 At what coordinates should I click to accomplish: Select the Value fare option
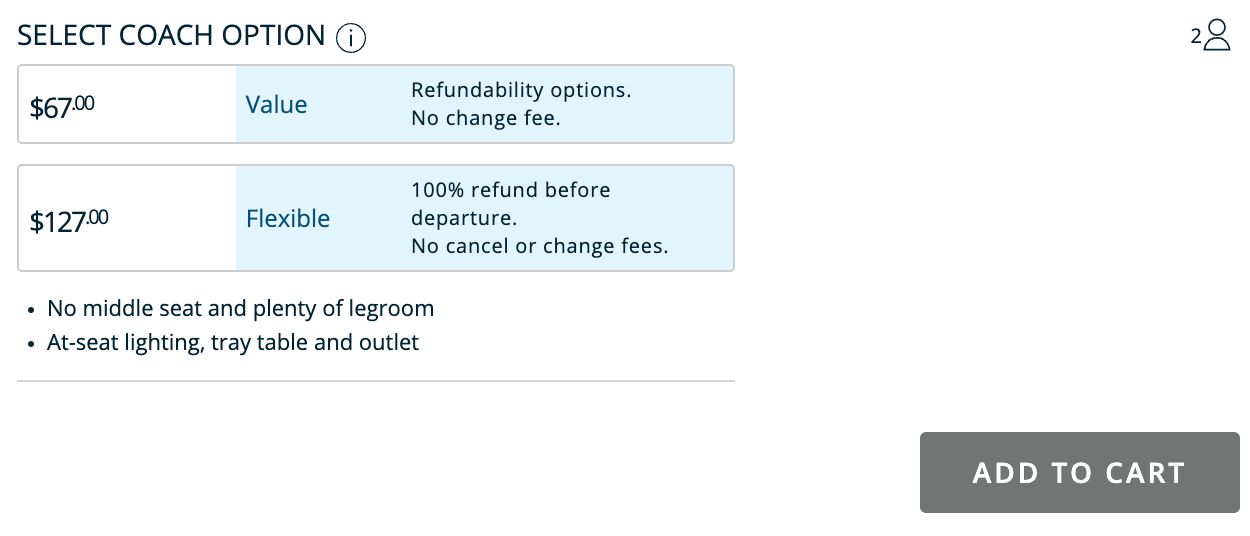[x=376, y=104]
